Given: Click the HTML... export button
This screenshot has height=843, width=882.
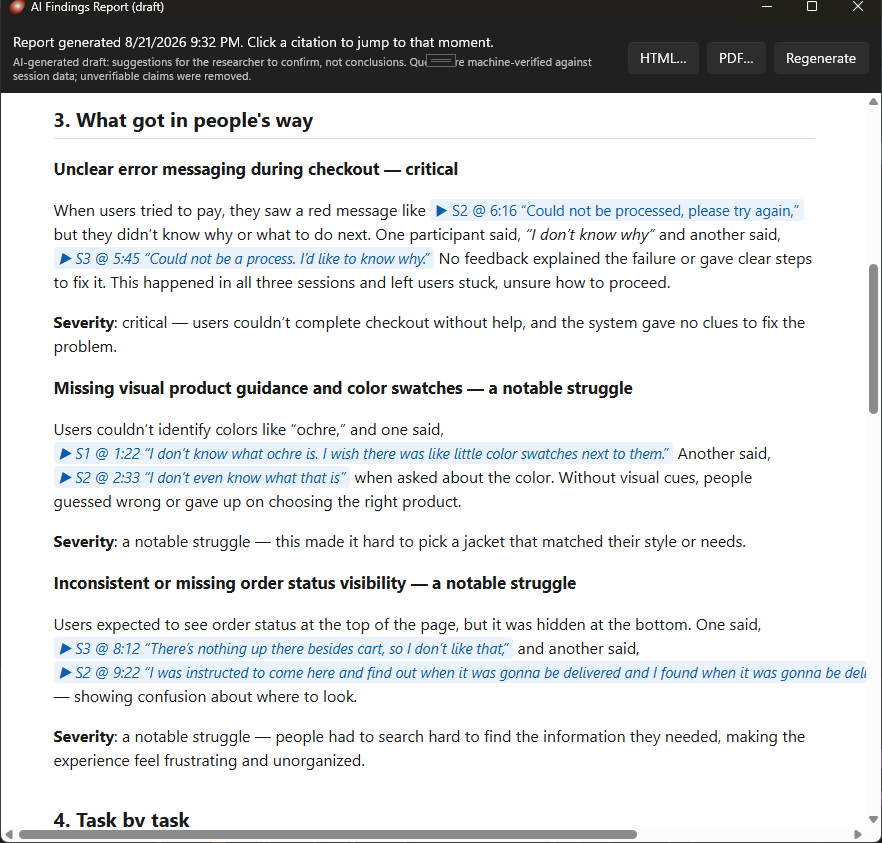Looking at the screenshot, I should pos(663,58).
